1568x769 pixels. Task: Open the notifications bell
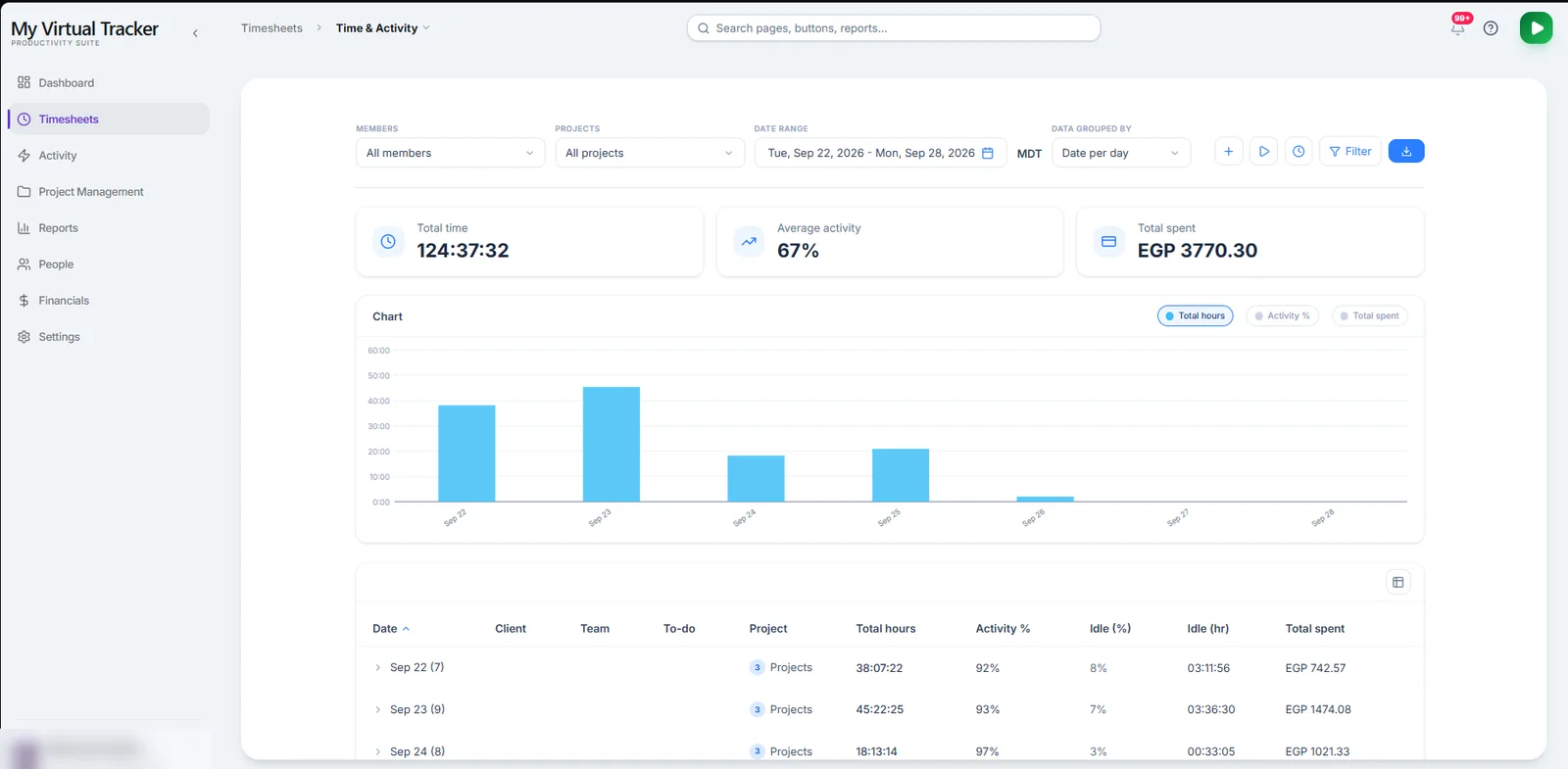(x=1457, y=28)
